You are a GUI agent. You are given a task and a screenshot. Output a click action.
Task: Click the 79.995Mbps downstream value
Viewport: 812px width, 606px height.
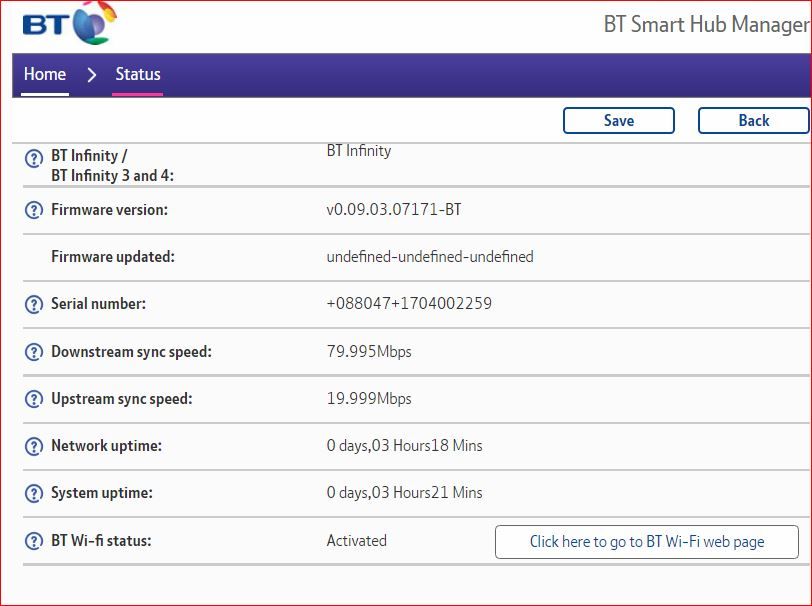369,351
